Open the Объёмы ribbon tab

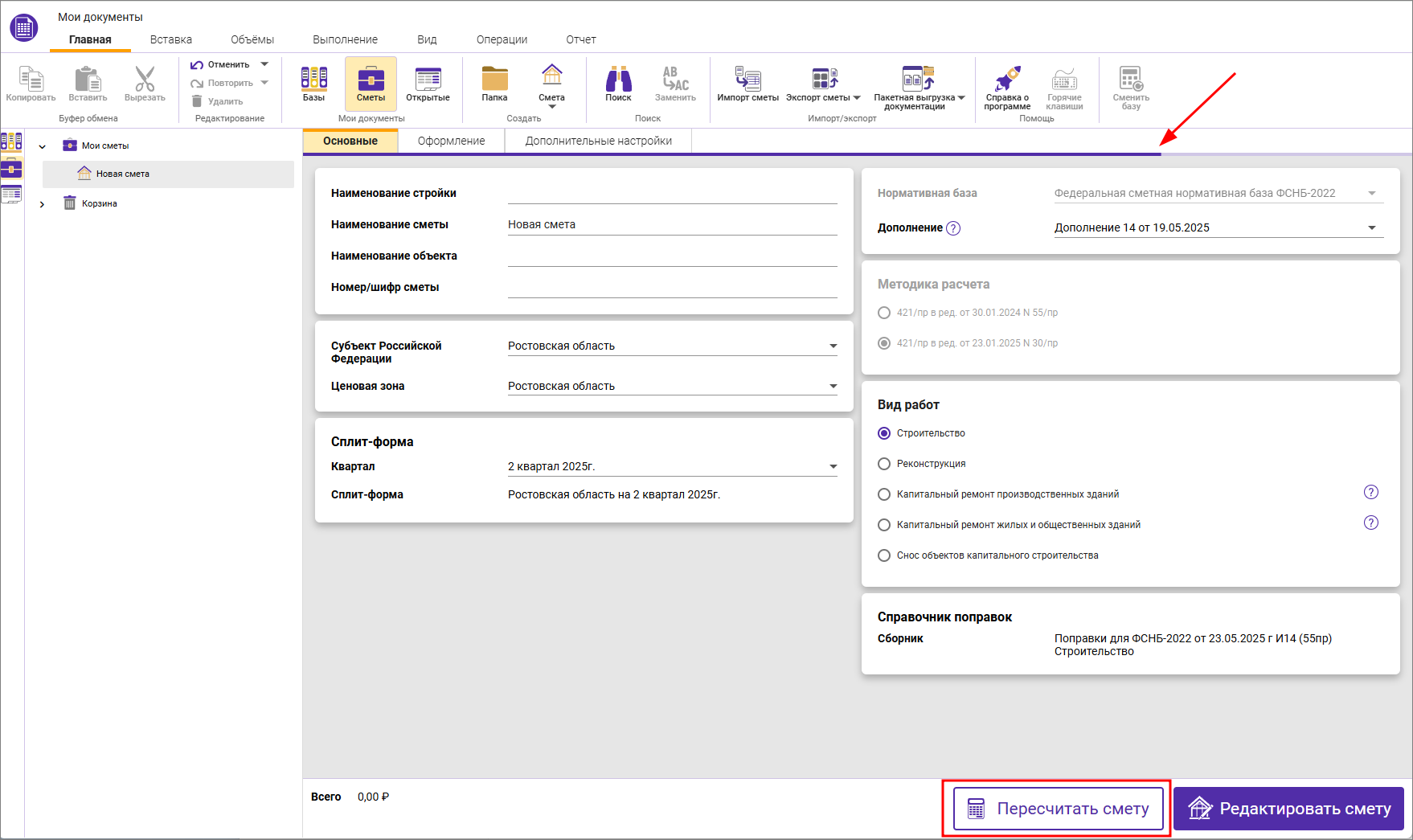pos(252,39)
